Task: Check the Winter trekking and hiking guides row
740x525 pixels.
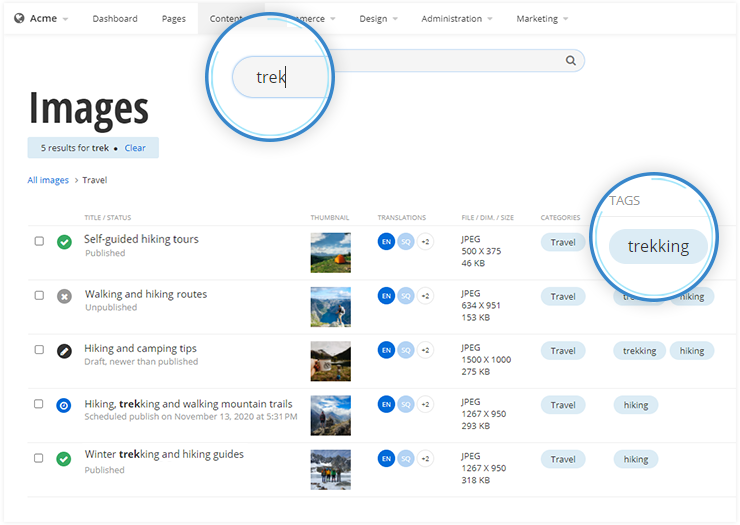Action: click(x=39, y=458)
